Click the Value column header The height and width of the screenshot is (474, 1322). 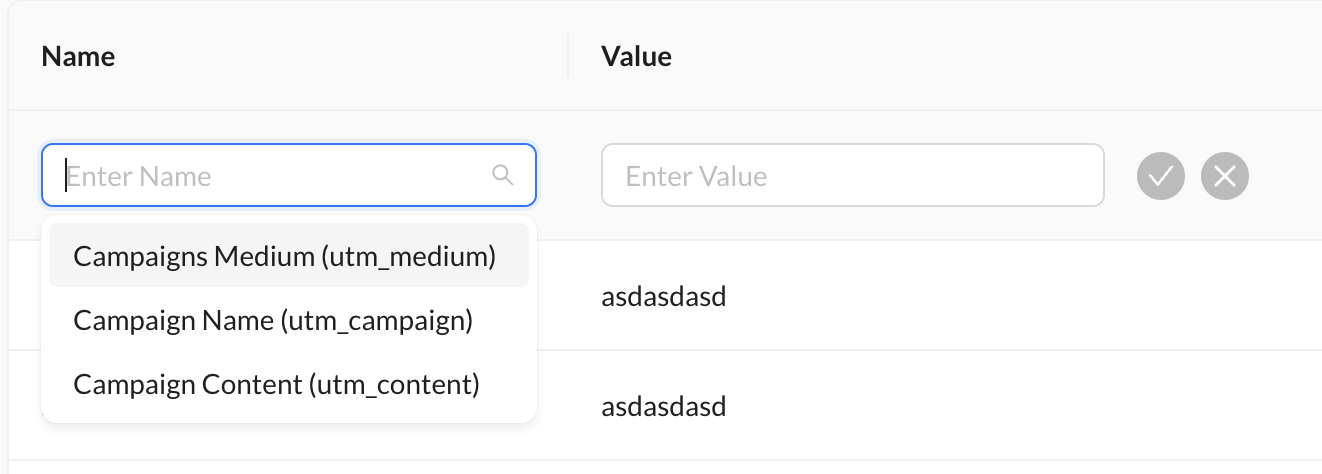636,56
